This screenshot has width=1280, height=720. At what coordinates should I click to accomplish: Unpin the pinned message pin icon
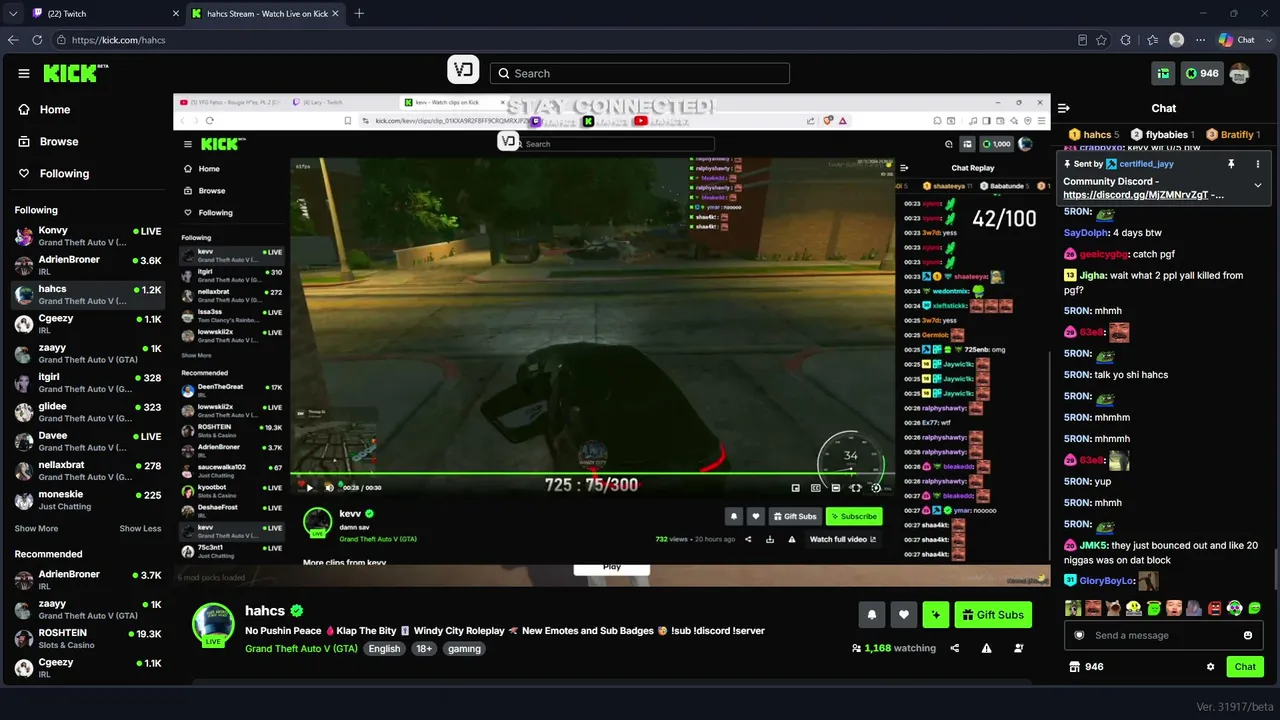click(x=1231, y=163)
